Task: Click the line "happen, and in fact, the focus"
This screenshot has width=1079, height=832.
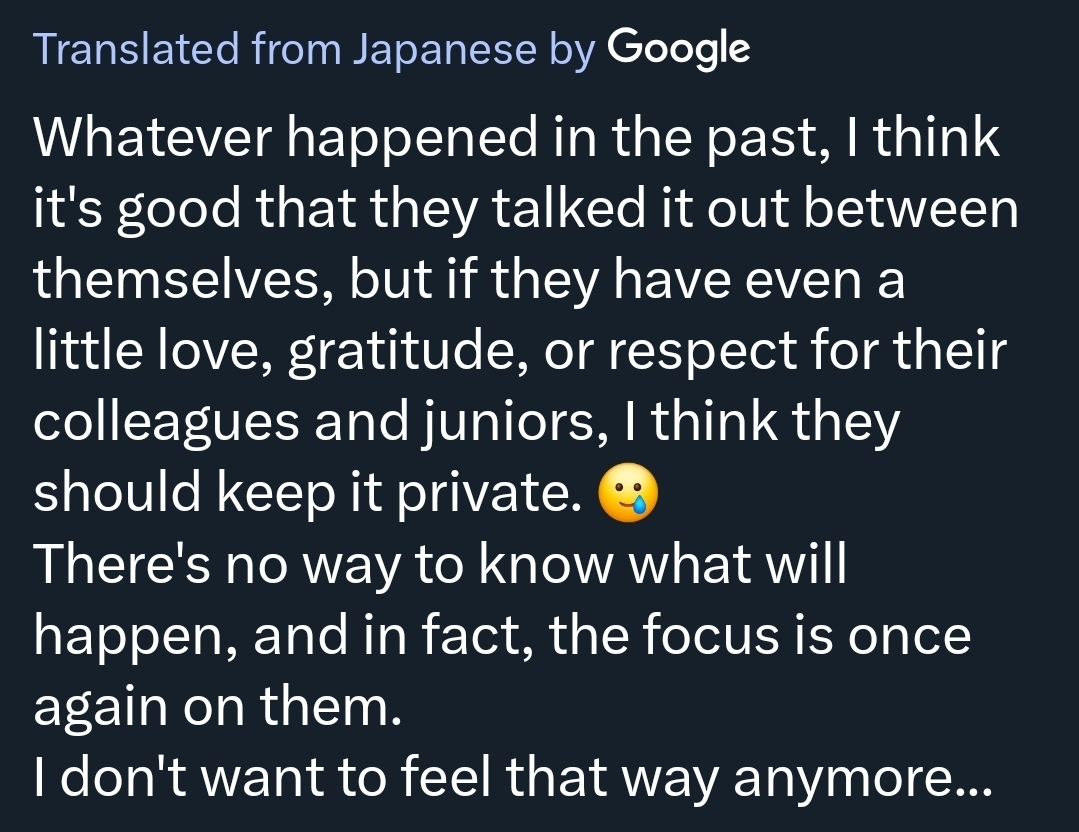Action: pos(502,637)
